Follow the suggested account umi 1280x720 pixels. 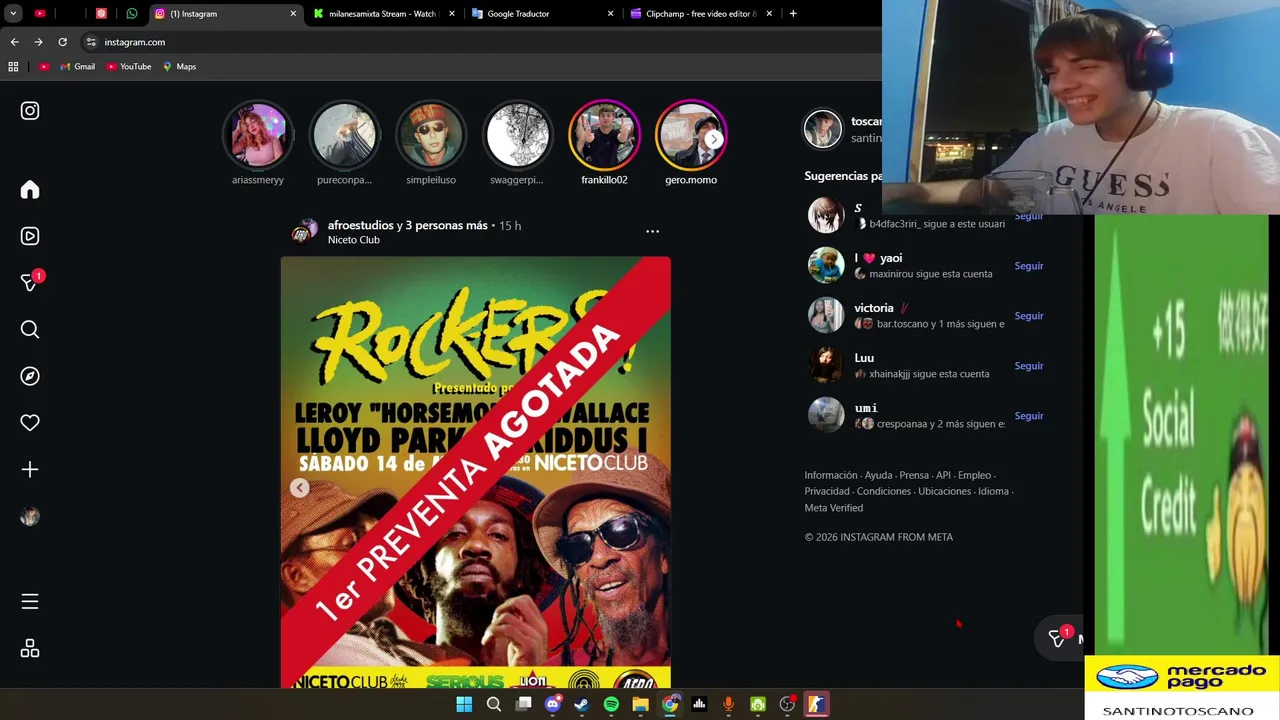[1029, 416]
